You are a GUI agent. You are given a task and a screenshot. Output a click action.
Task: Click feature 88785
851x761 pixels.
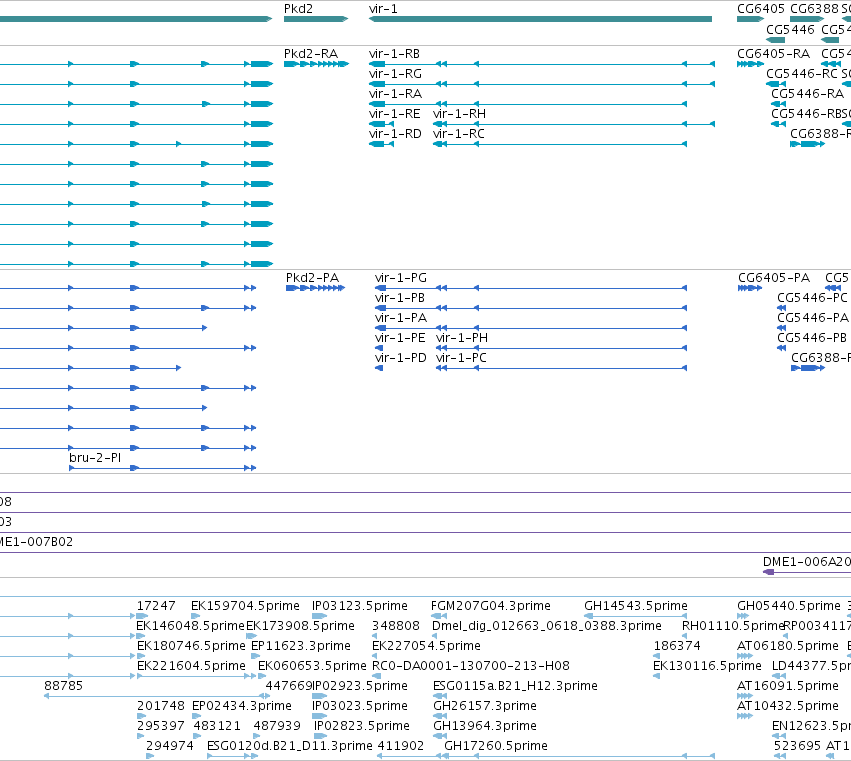click(x=63, y=687)
